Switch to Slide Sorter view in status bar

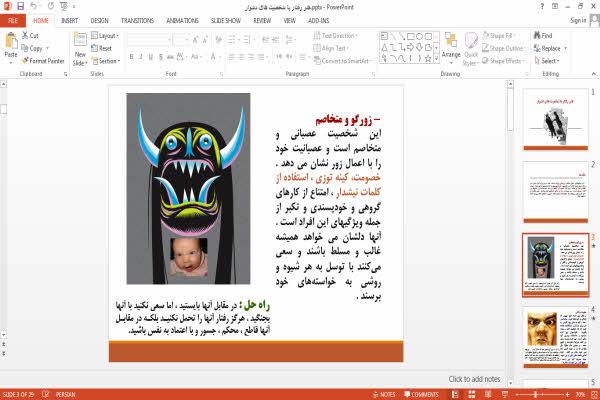click(x=471, y=394)
